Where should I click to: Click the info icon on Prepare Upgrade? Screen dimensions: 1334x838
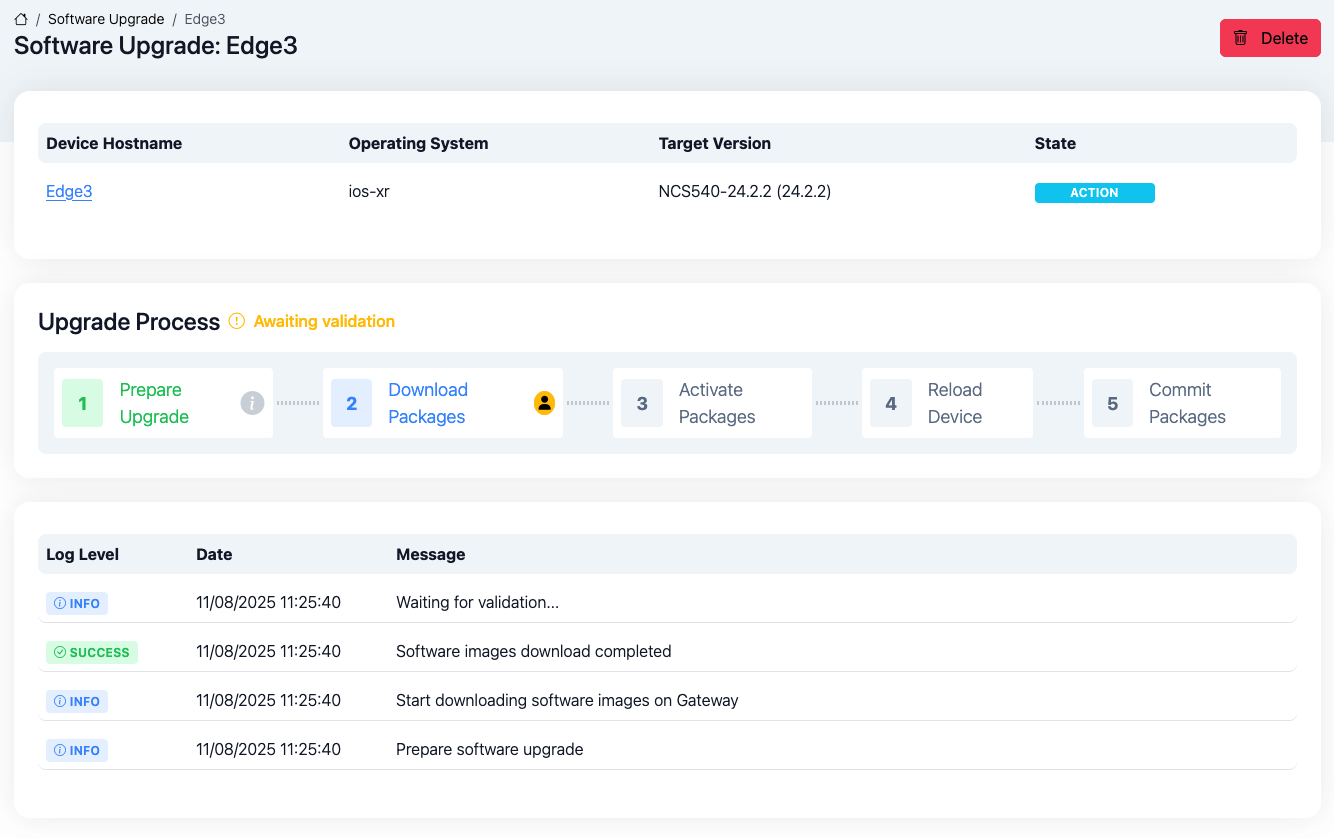[x=252, y=403]
